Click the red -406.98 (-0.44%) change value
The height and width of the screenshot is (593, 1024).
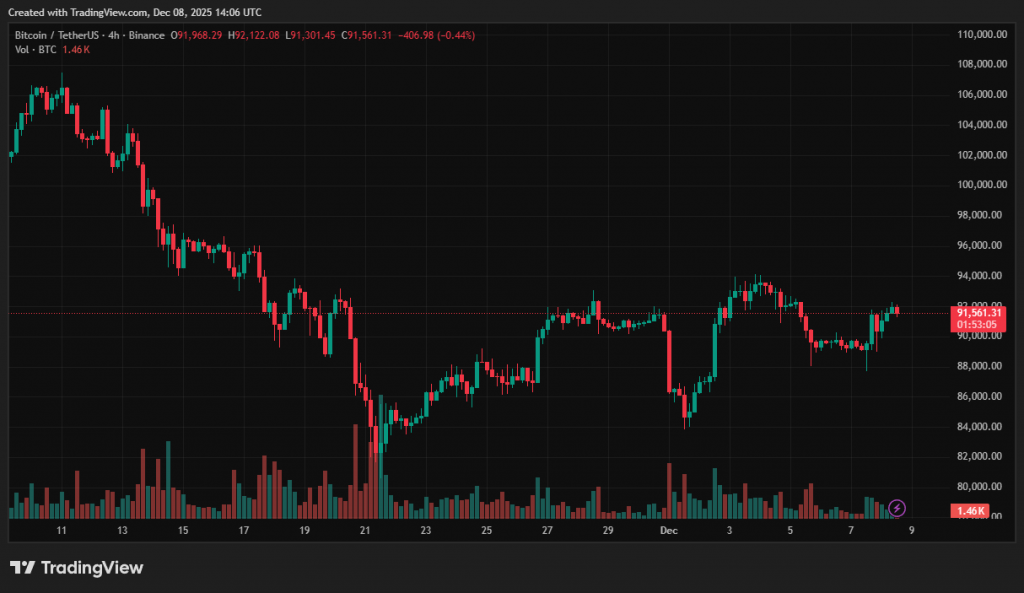(x=436, y=35)
